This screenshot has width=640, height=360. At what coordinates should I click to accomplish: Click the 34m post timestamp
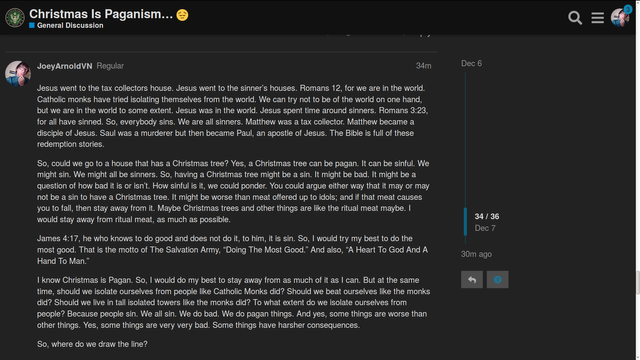click(423, 66)
